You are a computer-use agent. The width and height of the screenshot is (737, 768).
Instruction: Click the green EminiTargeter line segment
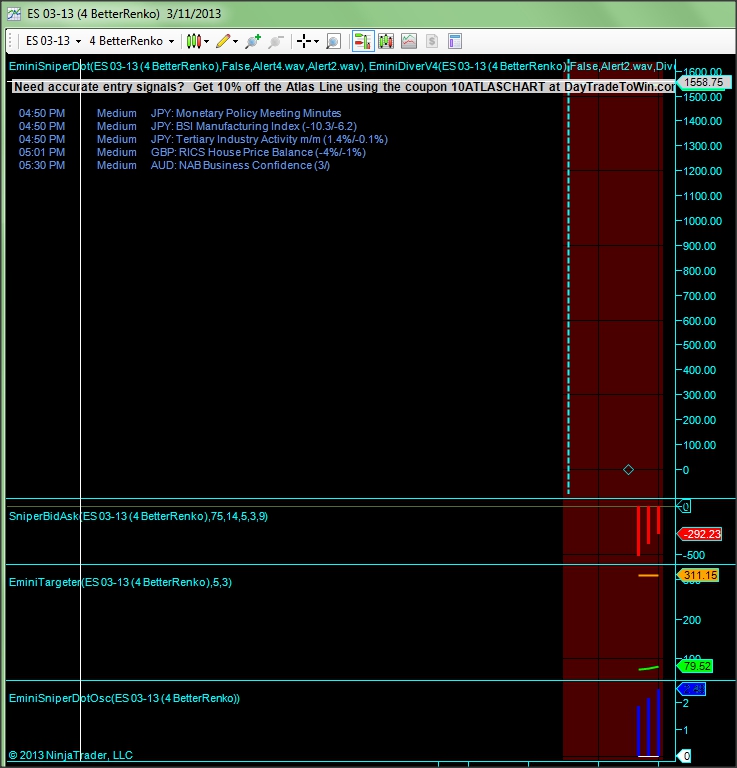tap(648, 668)
